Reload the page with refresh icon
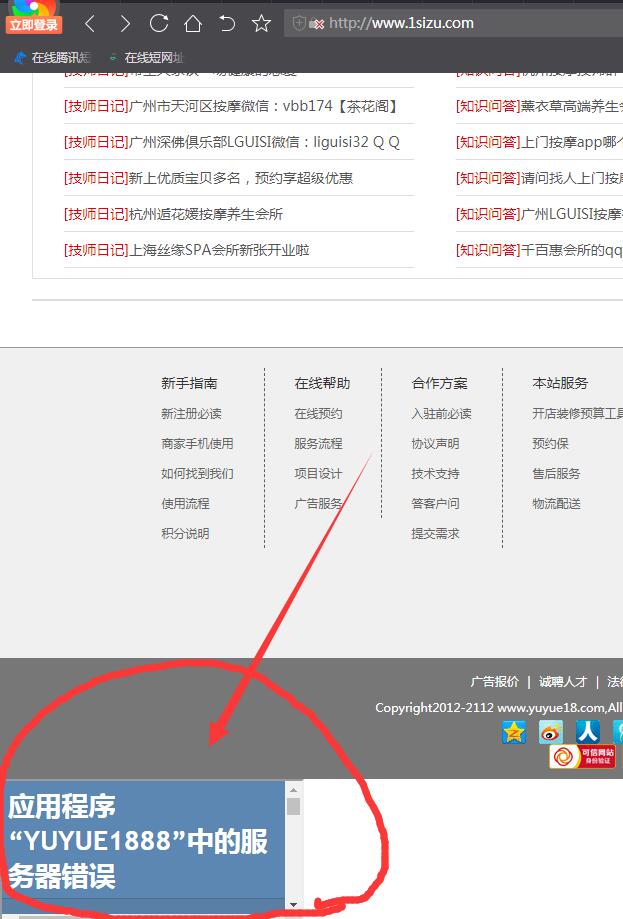 tap(159, 23)
